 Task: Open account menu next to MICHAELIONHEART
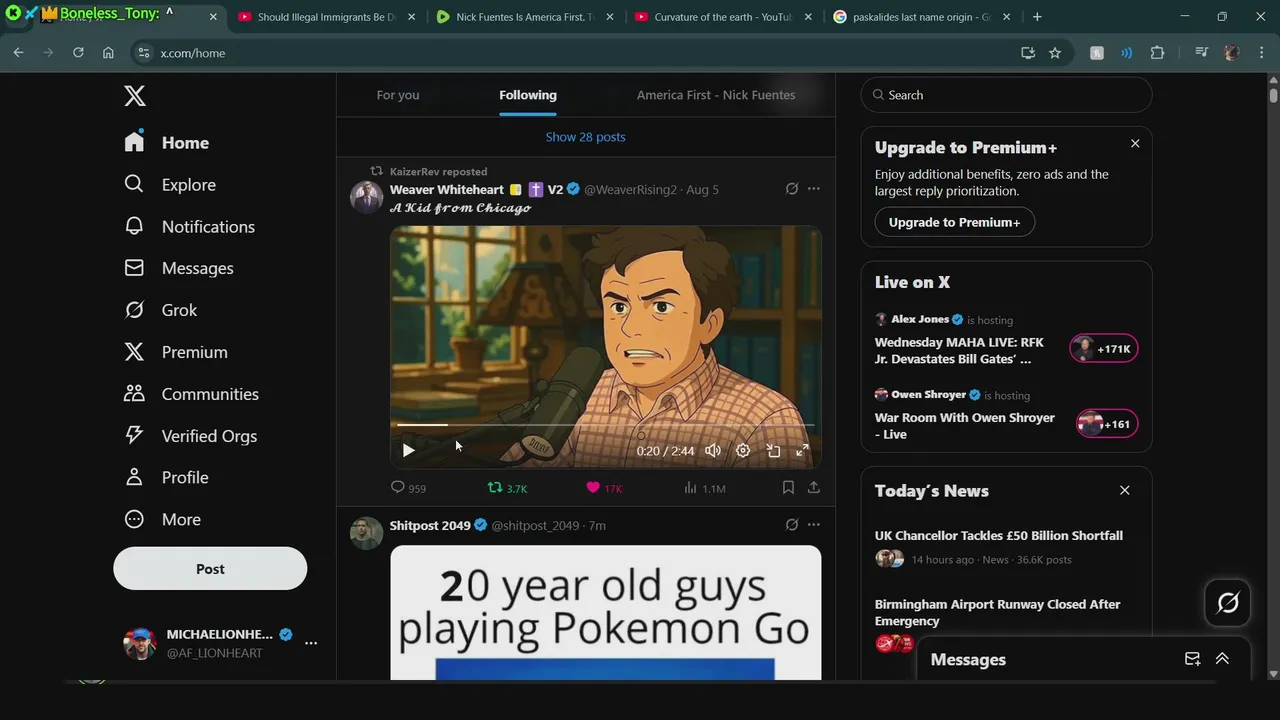311,643
